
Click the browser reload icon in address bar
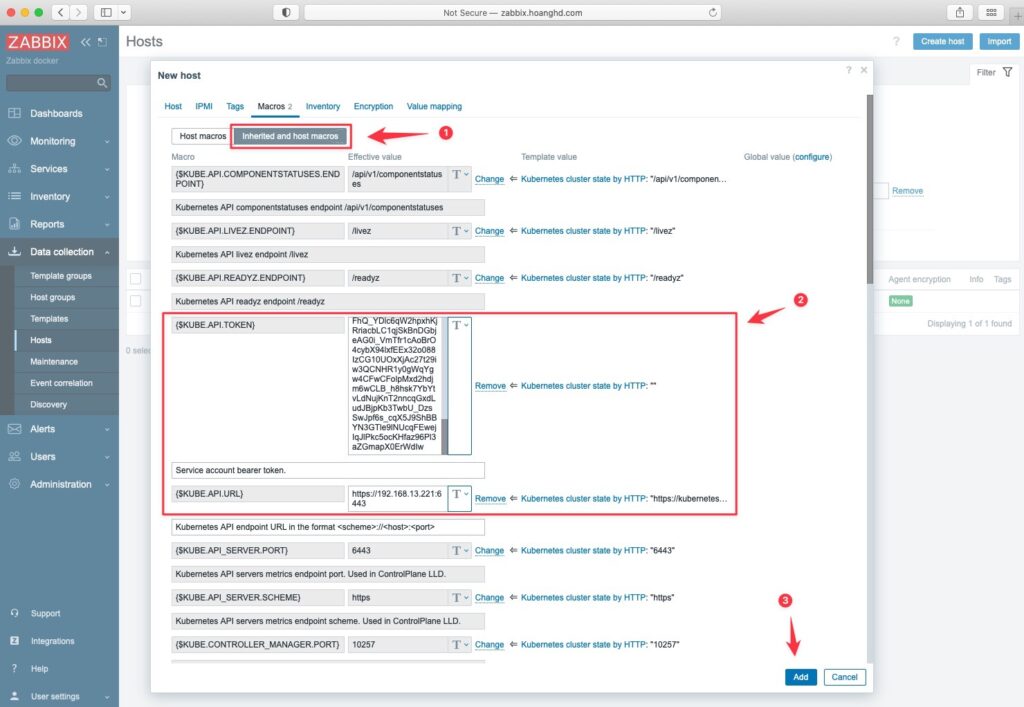(712, 12)
